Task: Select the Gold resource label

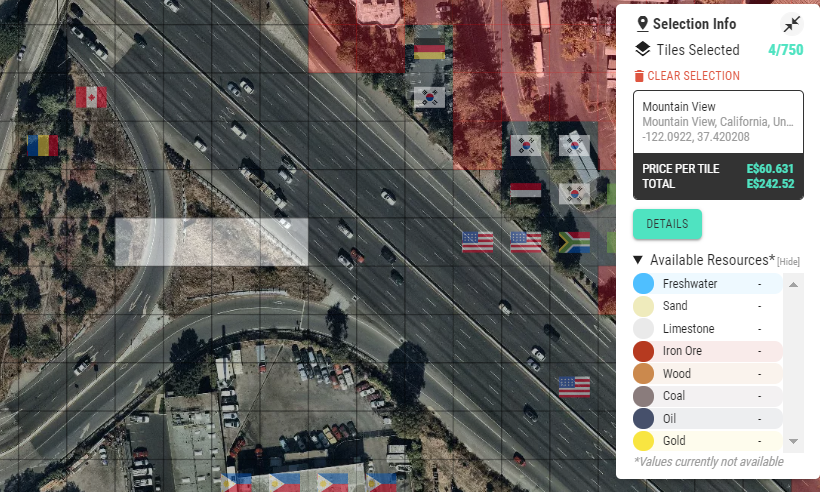Action: click(674, 441)
